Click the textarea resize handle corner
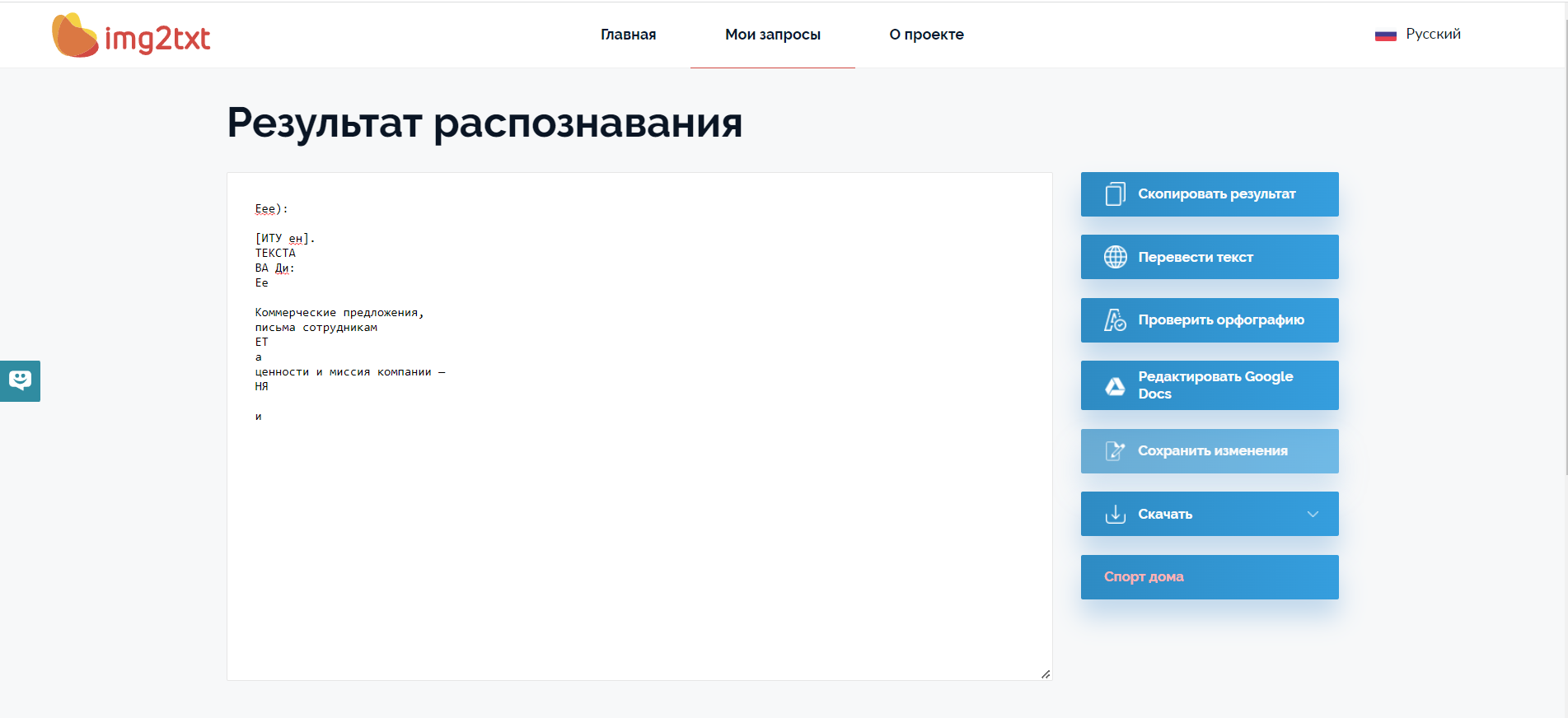Image resolution: width=1568 pixels, height=718 pixels. [1046, 674]
